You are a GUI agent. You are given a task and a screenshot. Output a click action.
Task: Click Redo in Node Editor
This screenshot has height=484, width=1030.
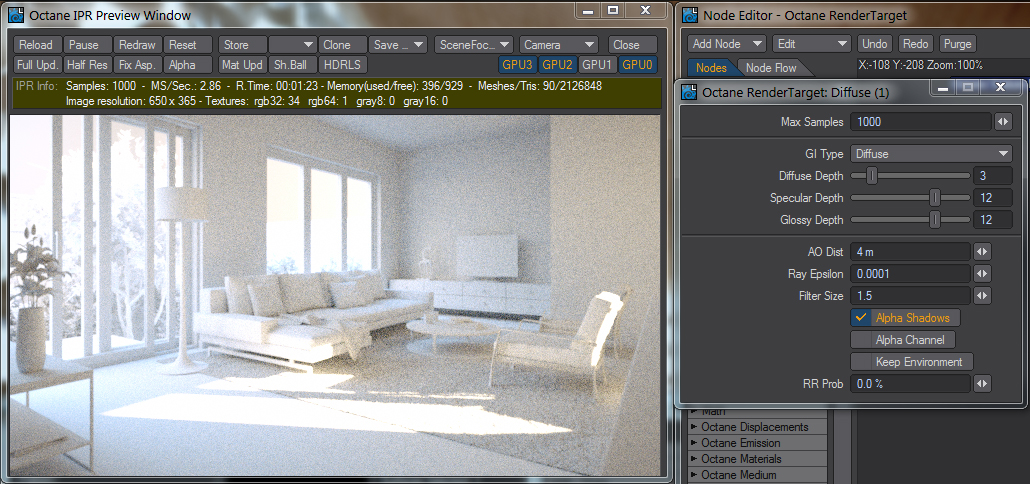click(916, 44)
